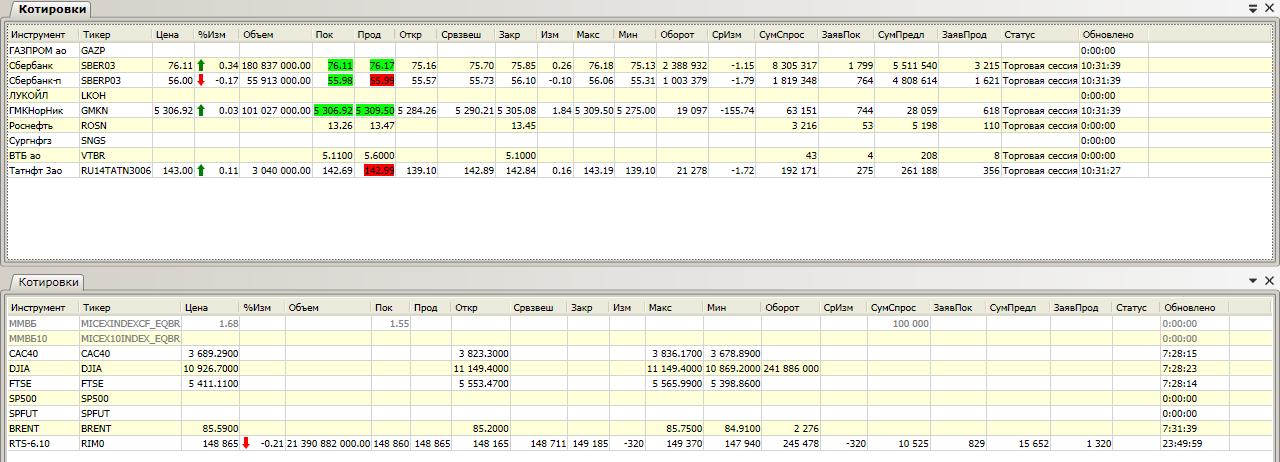Screen dimensions: 1280x462
Task: Click the red down arrow in Сбербанк-п row
Action: 201,80
